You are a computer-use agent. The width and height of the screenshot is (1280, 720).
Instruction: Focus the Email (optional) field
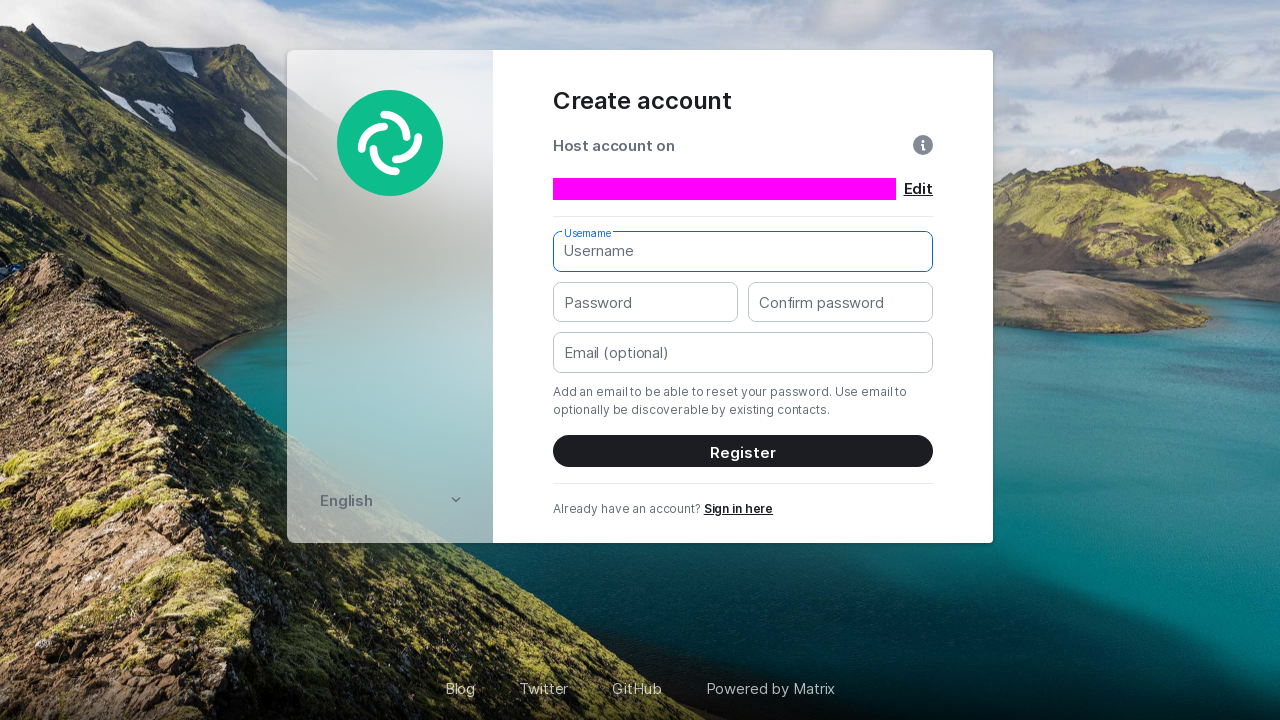point(743,352)
